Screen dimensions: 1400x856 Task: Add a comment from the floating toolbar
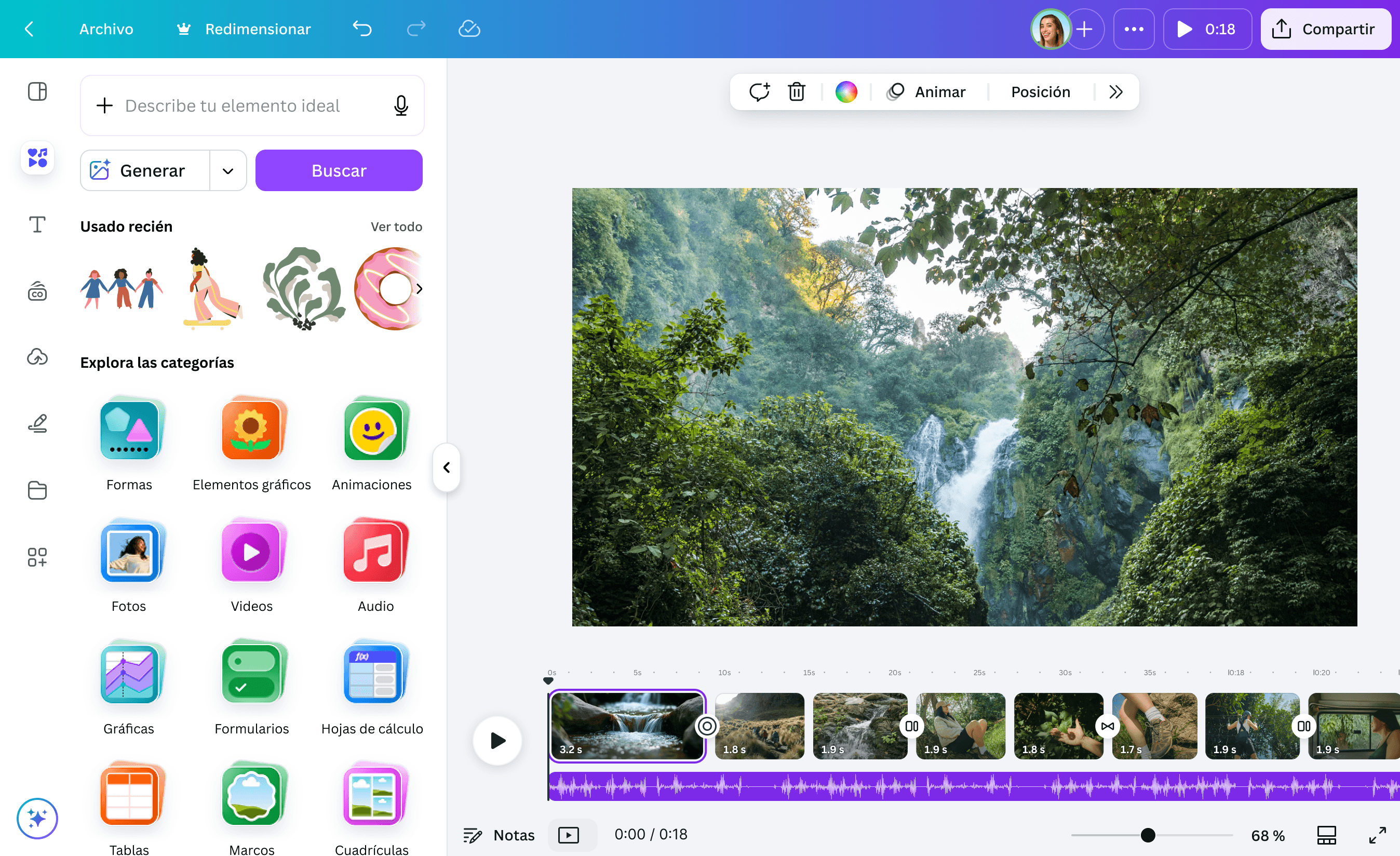(x=759, y=91)
